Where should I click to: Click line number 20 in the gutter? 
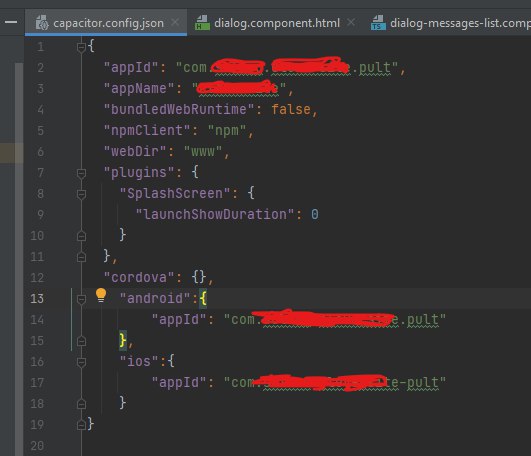point(37,446)
